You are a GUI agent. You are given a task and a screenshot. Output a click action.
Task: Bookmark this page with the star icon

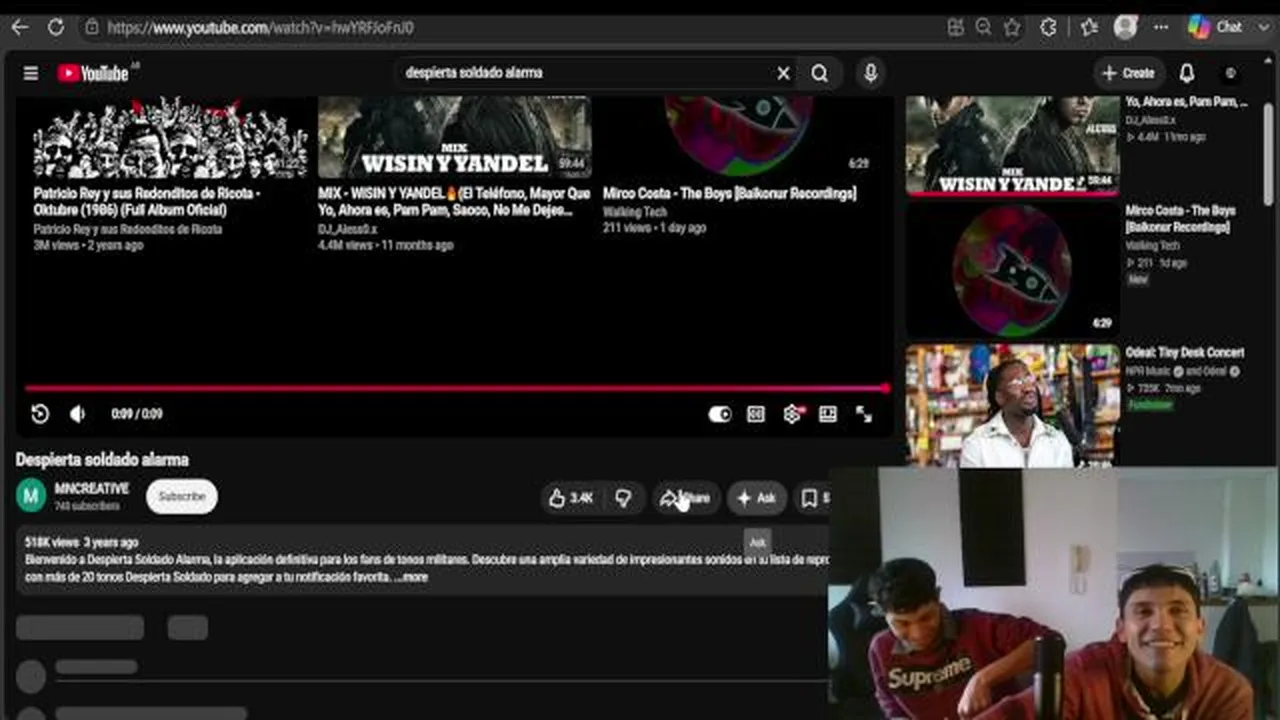1012,28
